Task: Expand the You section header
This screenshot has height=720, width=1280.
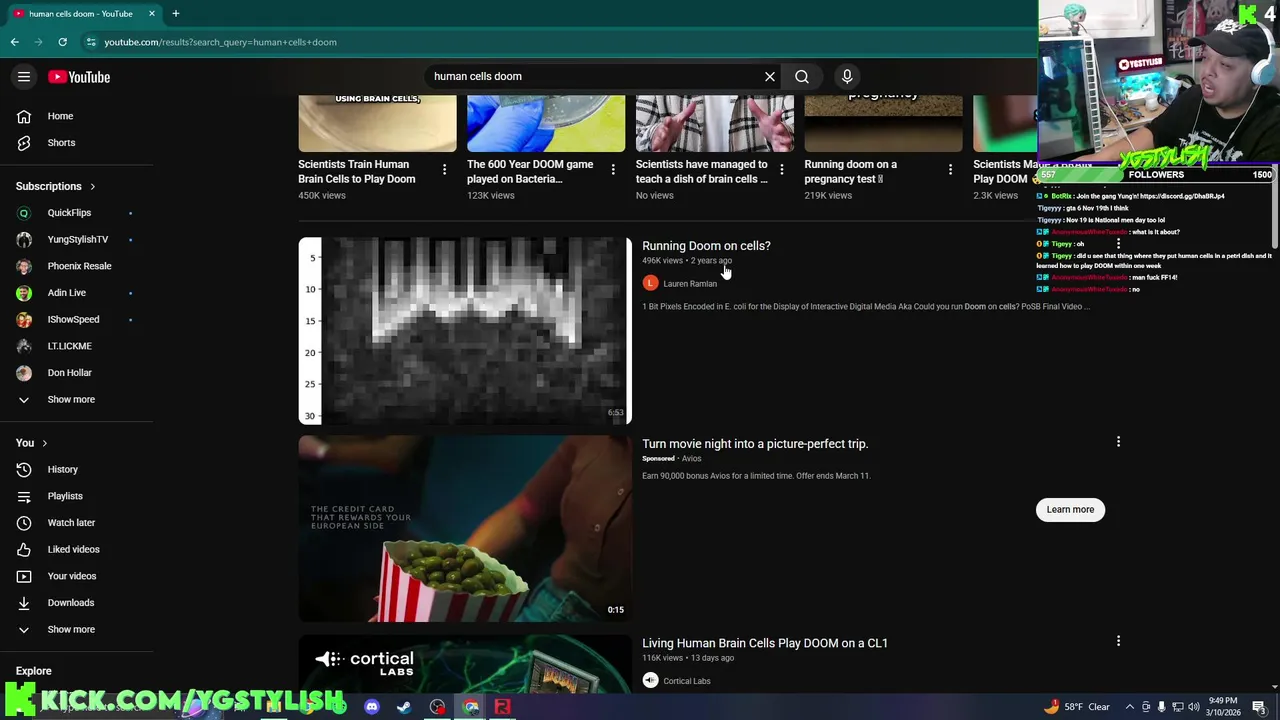Action: [32, 443]
